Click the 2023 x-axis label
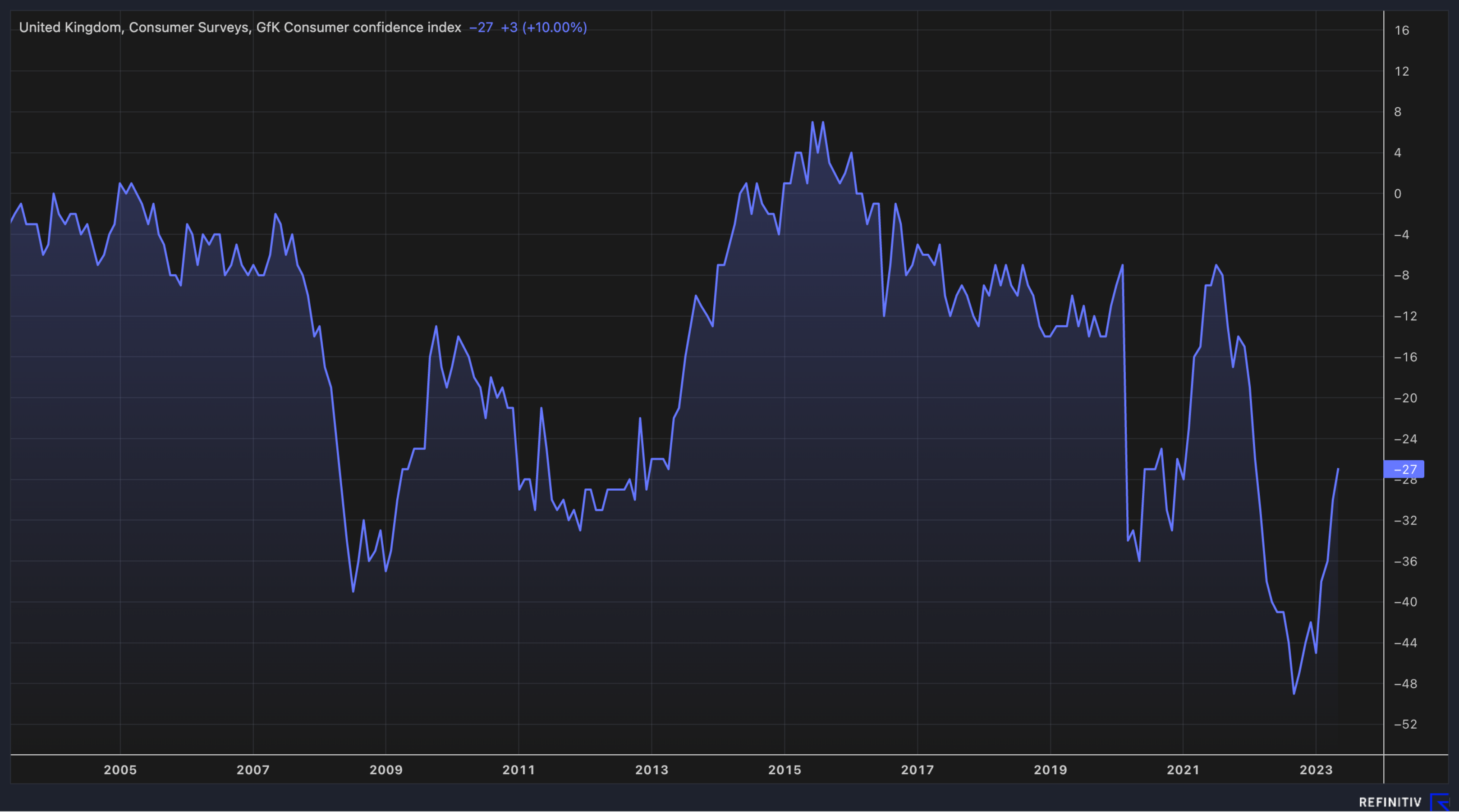 [x=1316, y=770]
